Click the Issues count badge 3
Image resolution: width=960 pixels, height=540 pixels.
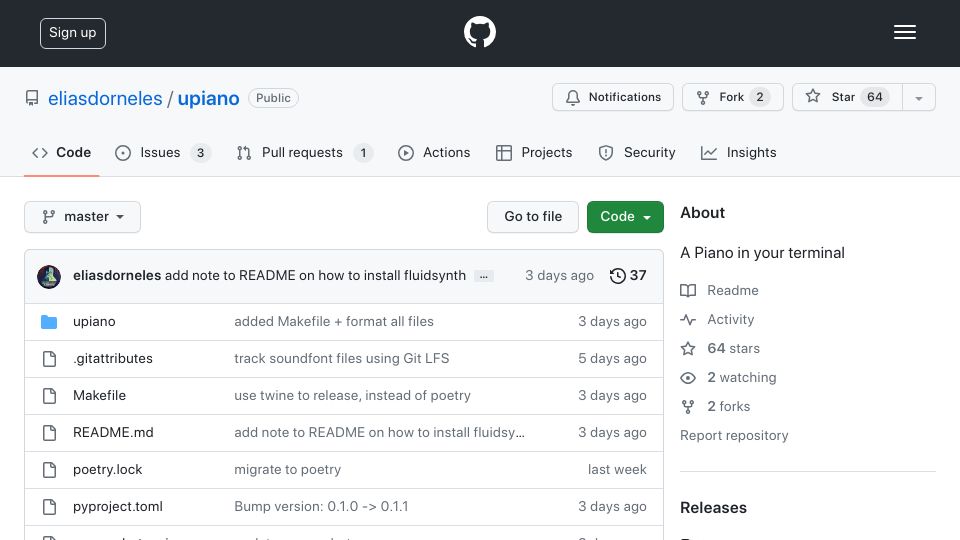[x=200, y=152]
